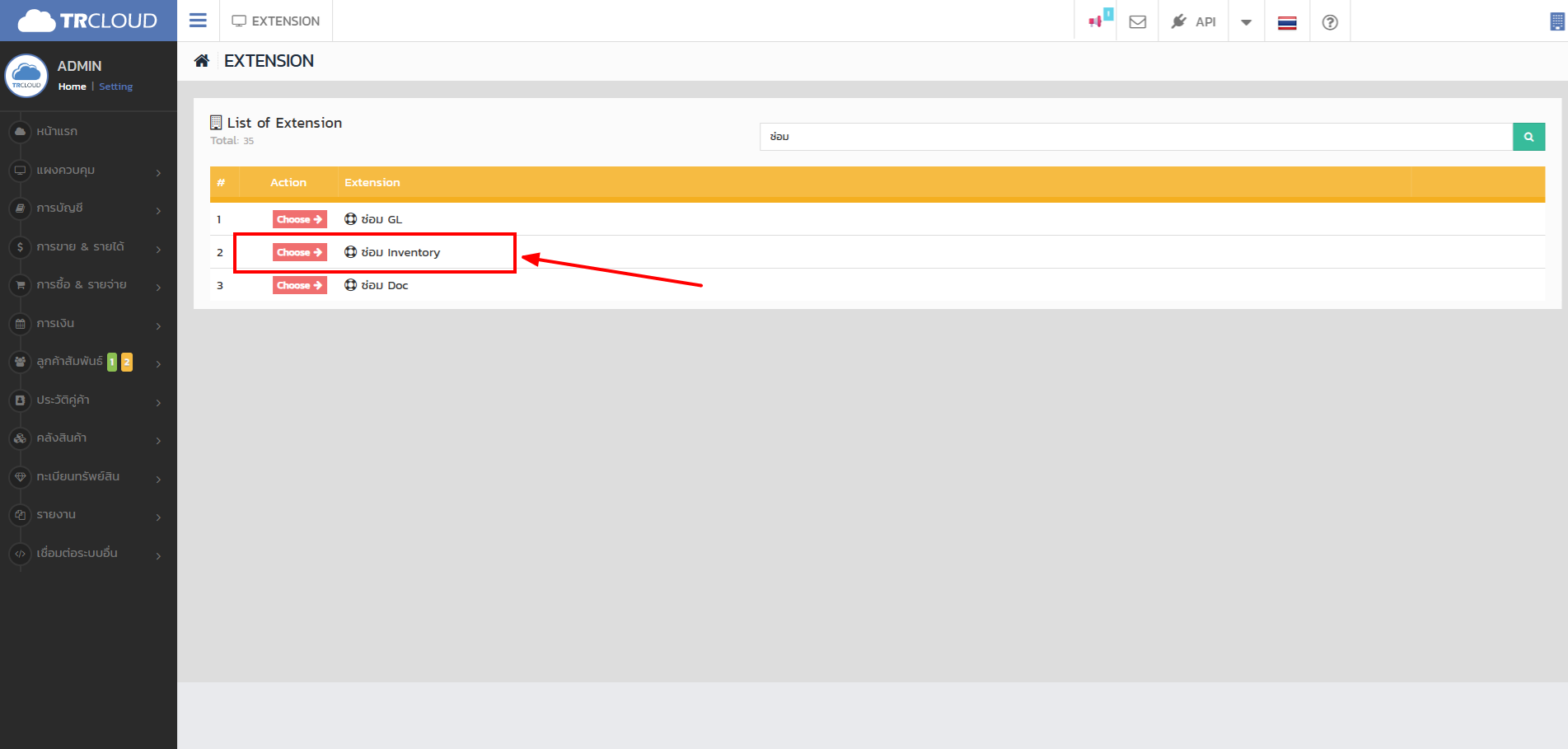Screen dimensions: 1568x749
Task: Choose the ซ่อม Inventory extension
Action: [299, 252]
